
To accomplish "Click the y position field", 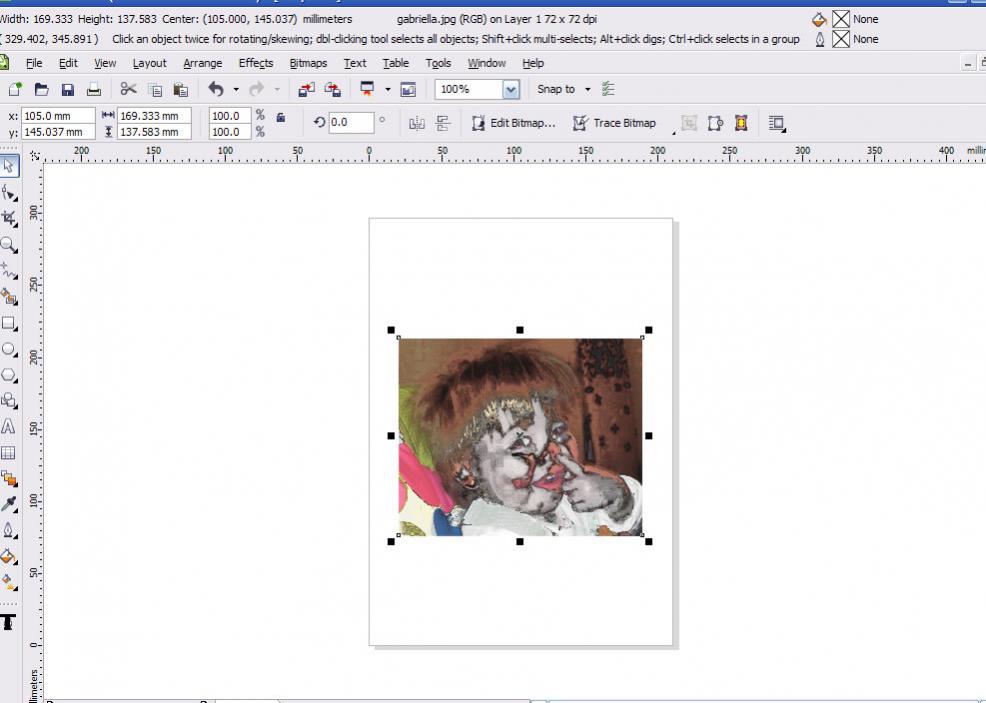I will (x=58, y=132).
